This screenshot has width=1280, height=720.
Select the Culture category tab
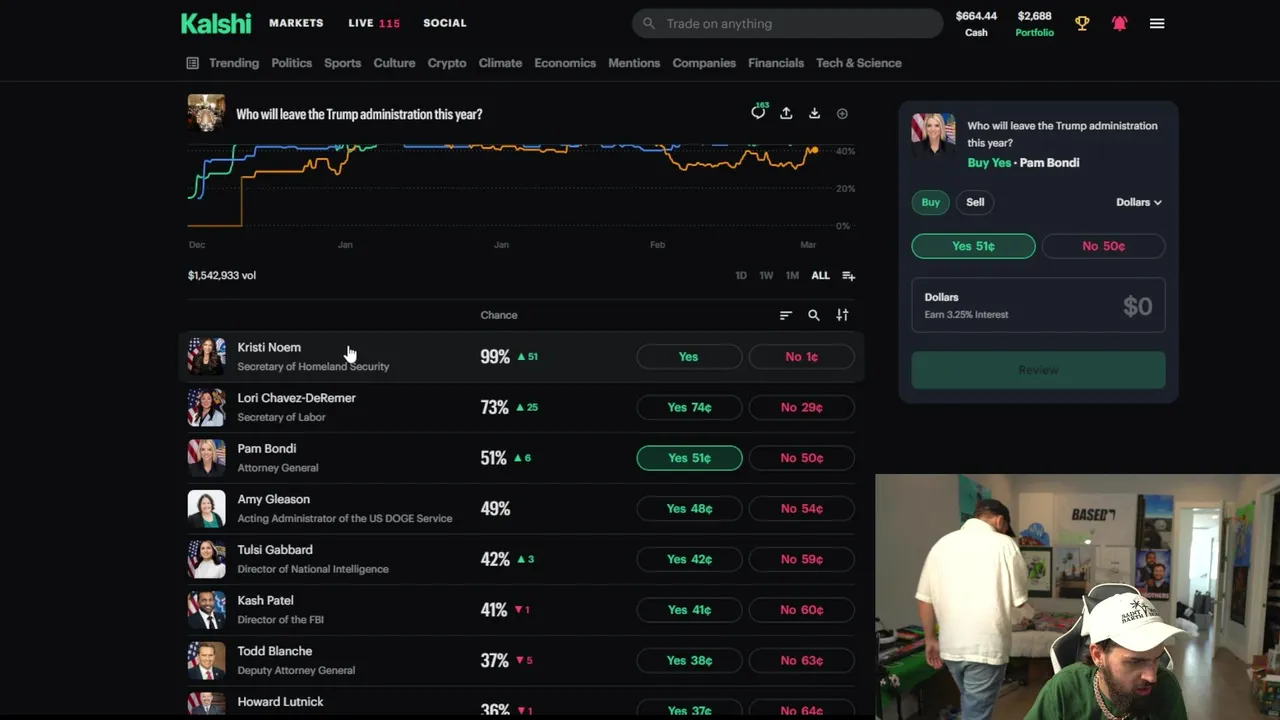pyautogui.click(x=394, y=63)
